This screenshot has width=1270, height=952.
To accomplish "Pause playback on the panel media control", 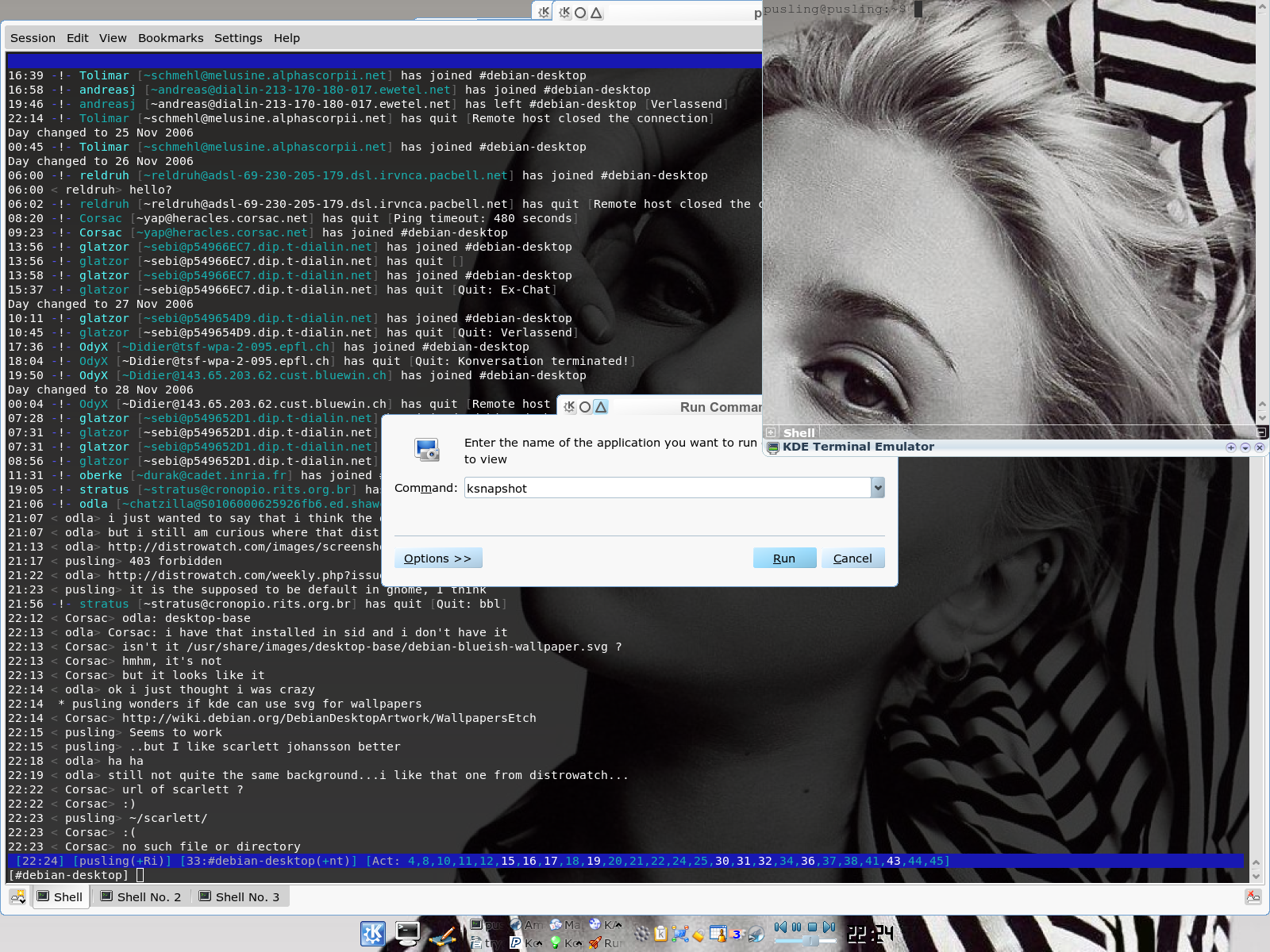I will pyautogui.click(x=797, y=927).
